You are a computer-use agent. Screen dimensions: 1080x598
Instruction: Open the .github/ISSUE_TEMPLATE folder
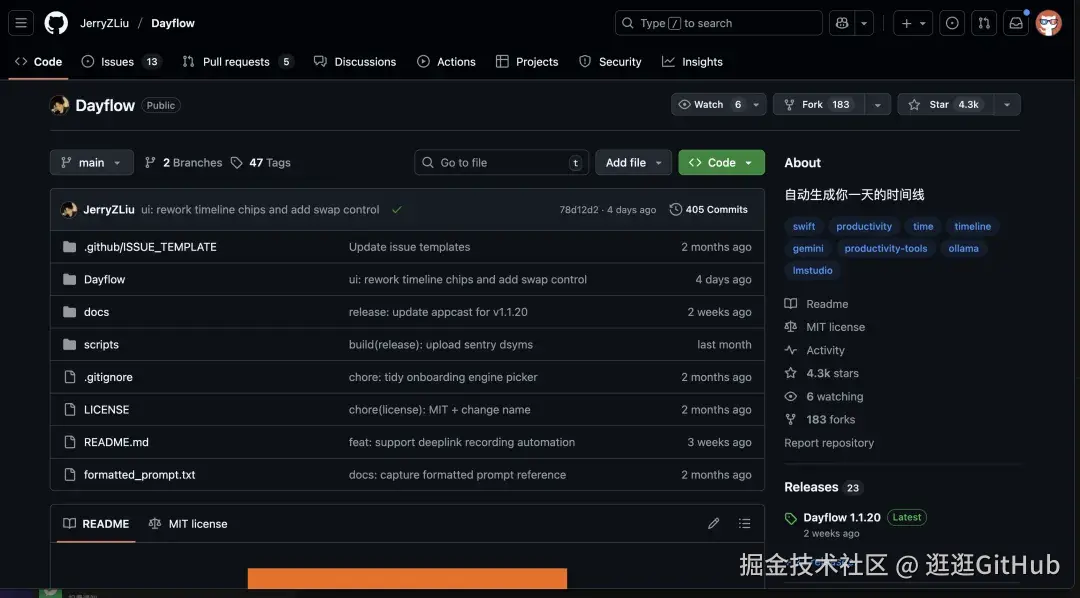point(150,247)
